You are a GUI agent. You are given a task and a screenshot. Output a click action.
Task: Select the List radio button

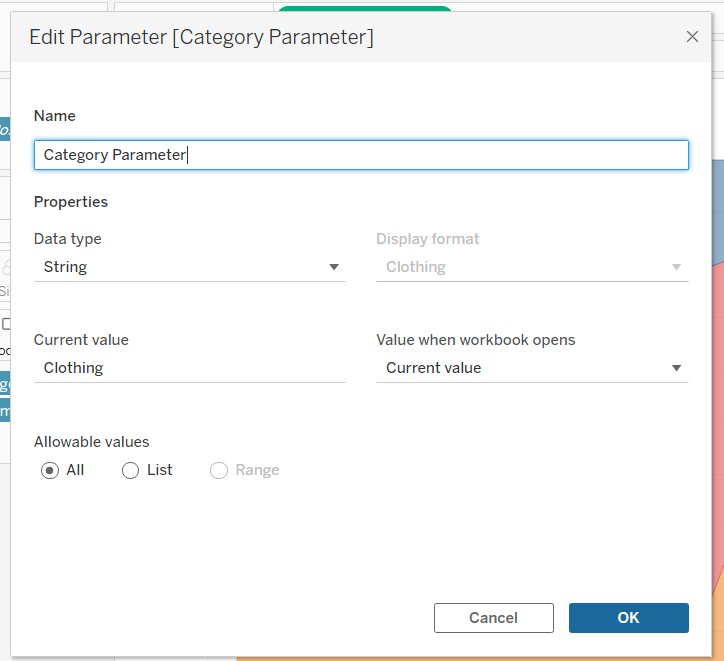130,470
